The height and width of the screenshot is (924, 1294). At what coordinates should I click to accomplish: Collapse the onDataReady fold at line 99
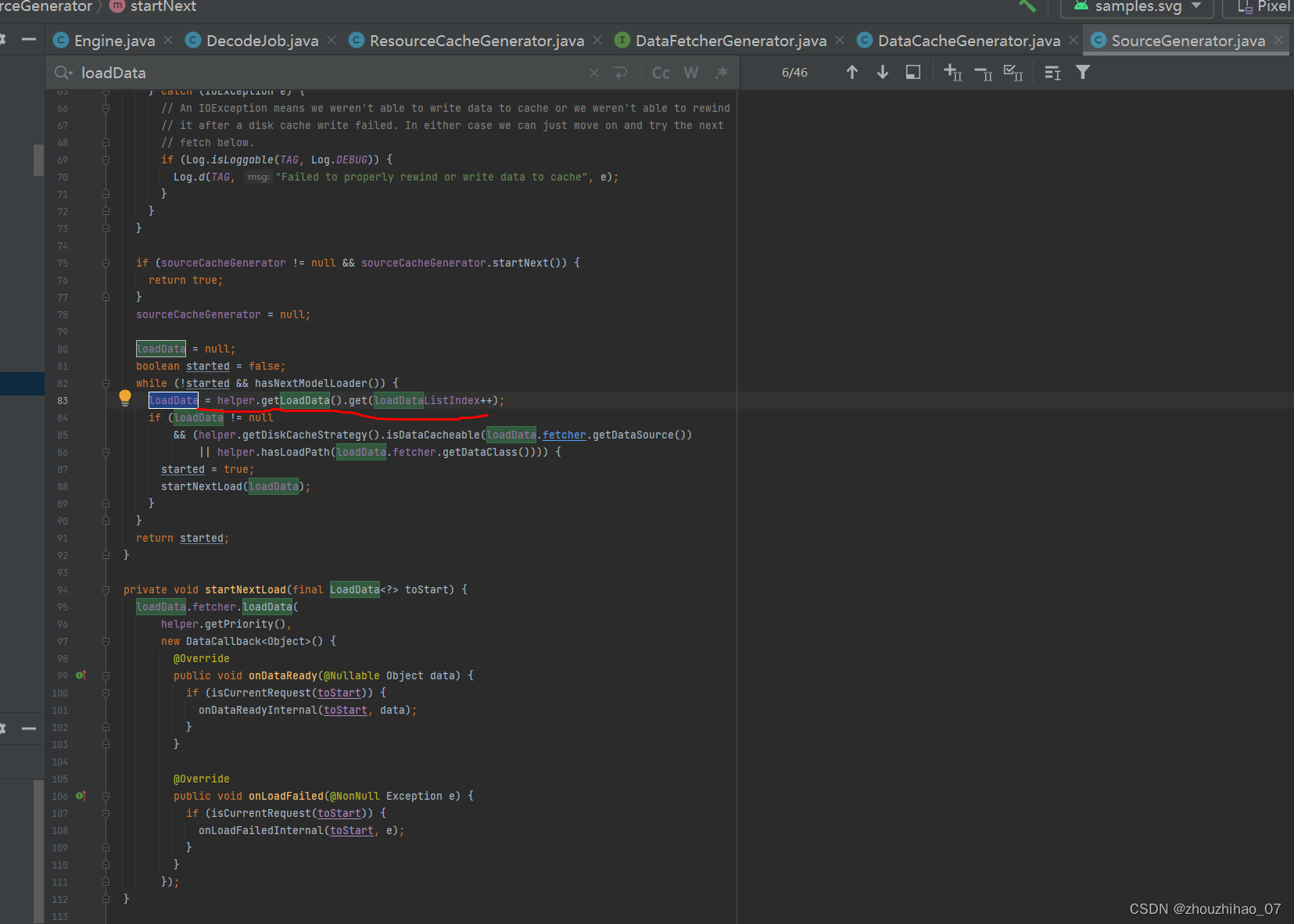coord(106,676)
